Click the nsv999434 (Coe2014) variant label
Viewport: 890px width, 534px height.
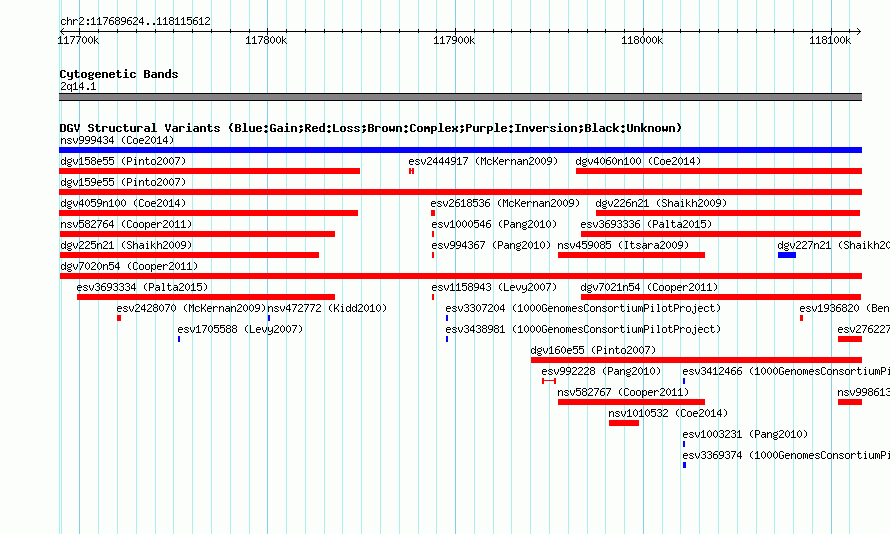click(117, 140)
